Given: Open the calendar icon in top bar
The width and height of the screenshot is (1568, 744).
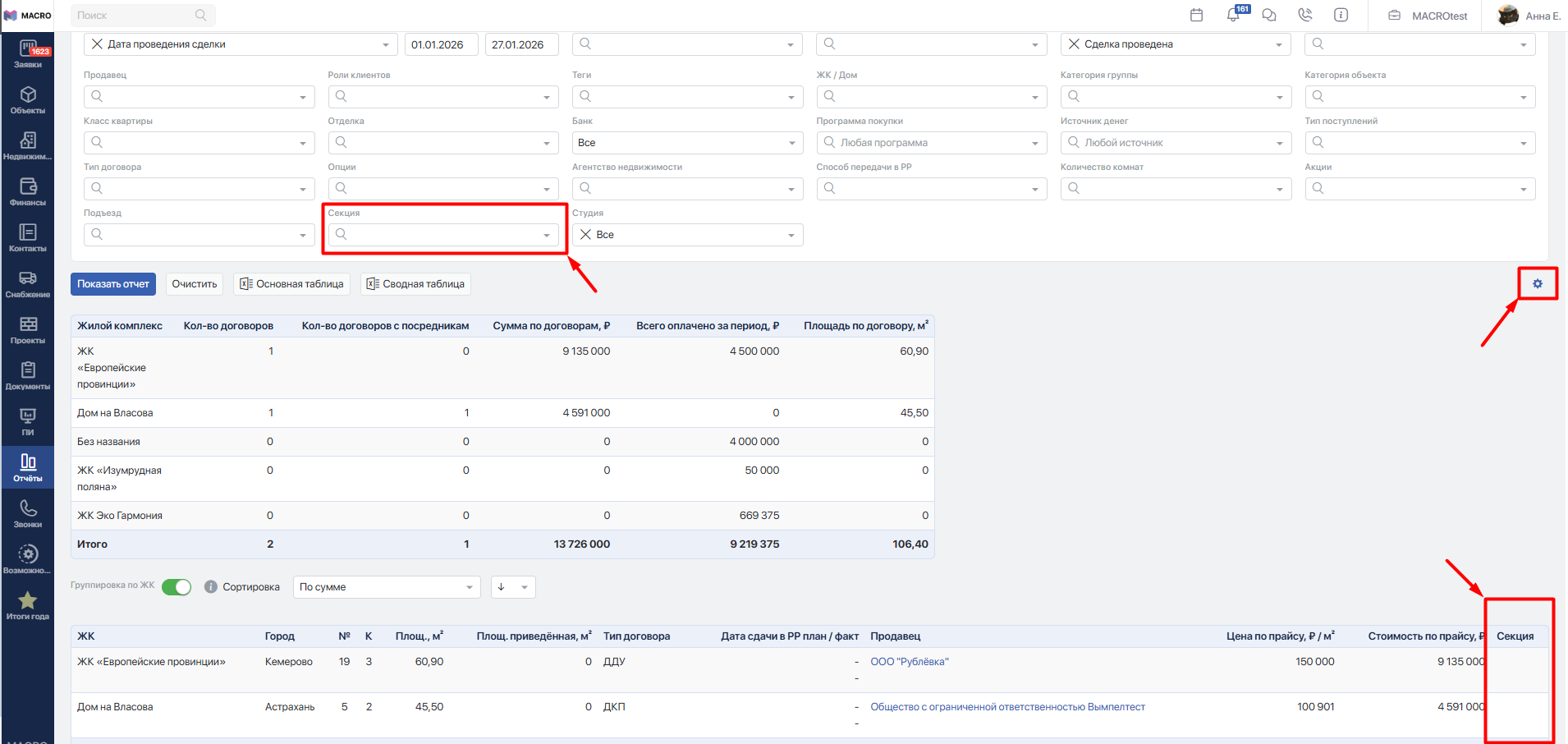Looking at the screenshot, I should [1196, 15].
